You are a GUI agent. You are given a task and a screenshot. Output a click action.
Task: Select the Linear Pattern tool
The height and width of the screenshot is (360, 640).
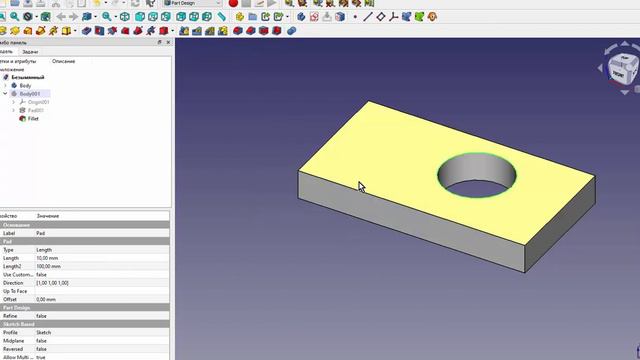[x=197, y=31]
